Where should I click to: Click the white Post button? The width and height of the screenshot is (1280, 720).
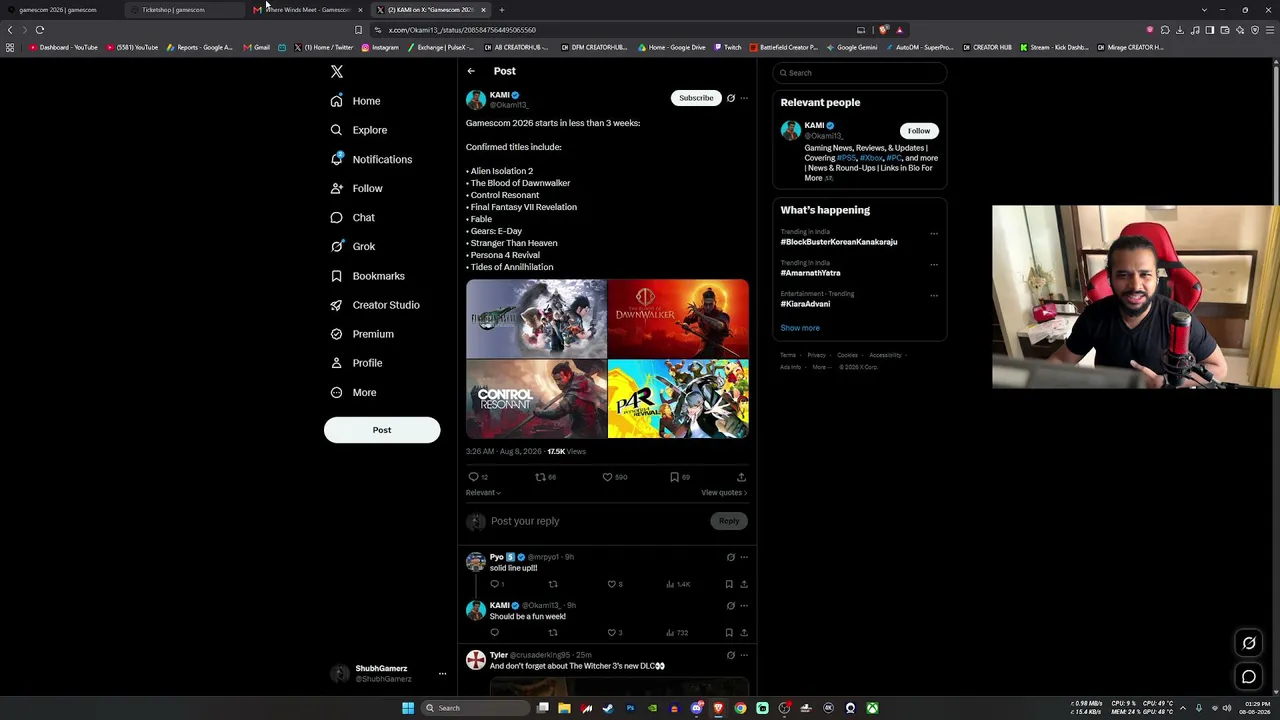tap(382, 430)
